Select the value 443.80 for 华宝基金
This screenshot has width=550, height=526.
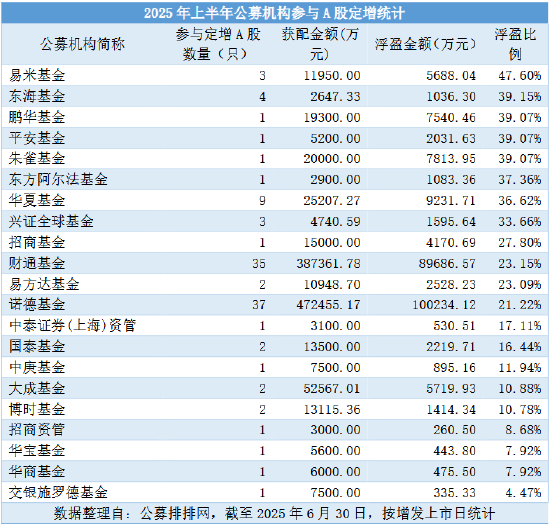click(454, 451)
